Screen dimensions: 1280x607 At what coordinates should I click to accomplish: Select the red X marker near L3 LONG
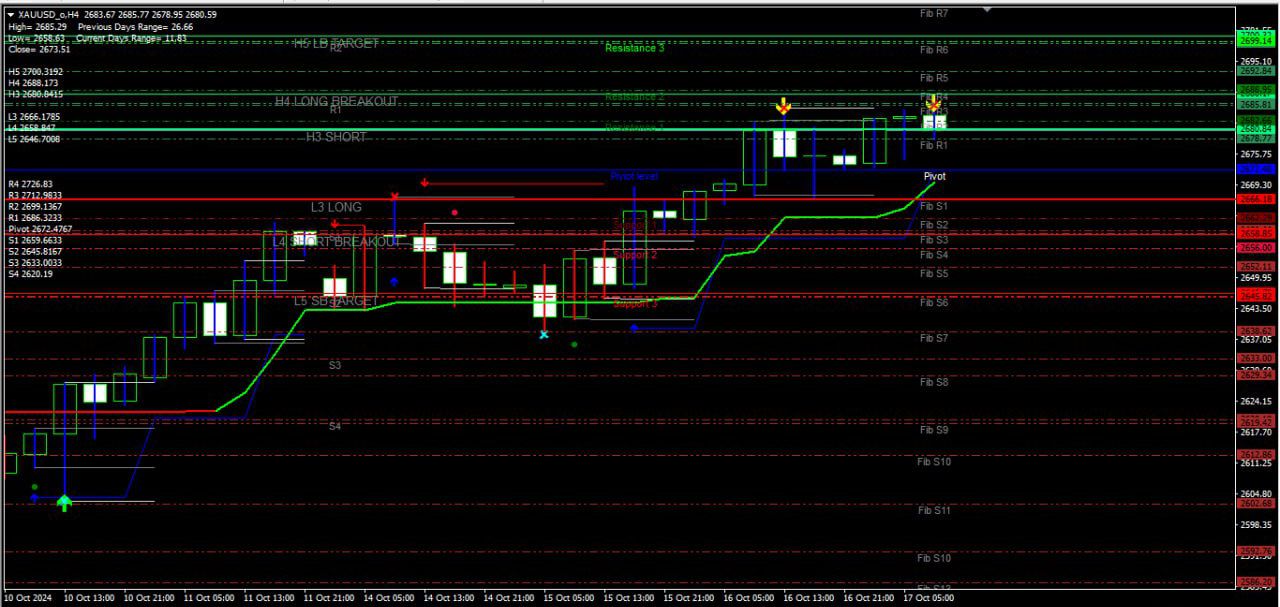[395, 196]
